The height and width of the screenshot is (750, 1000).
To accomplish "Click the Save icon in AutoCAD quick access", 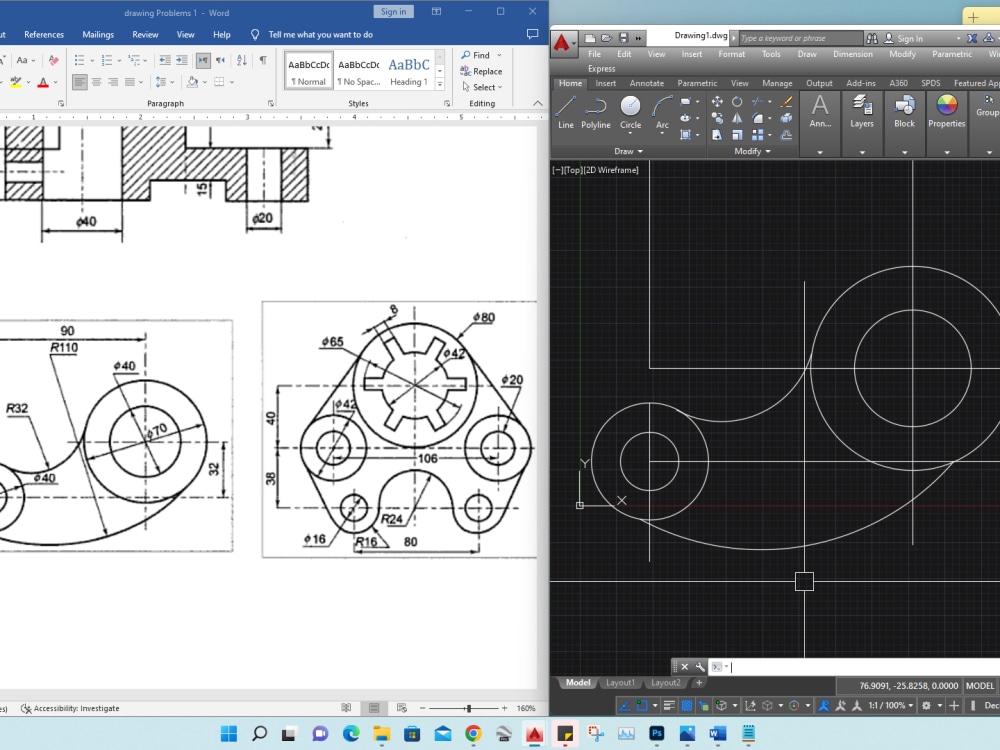I will pos(623,38).
